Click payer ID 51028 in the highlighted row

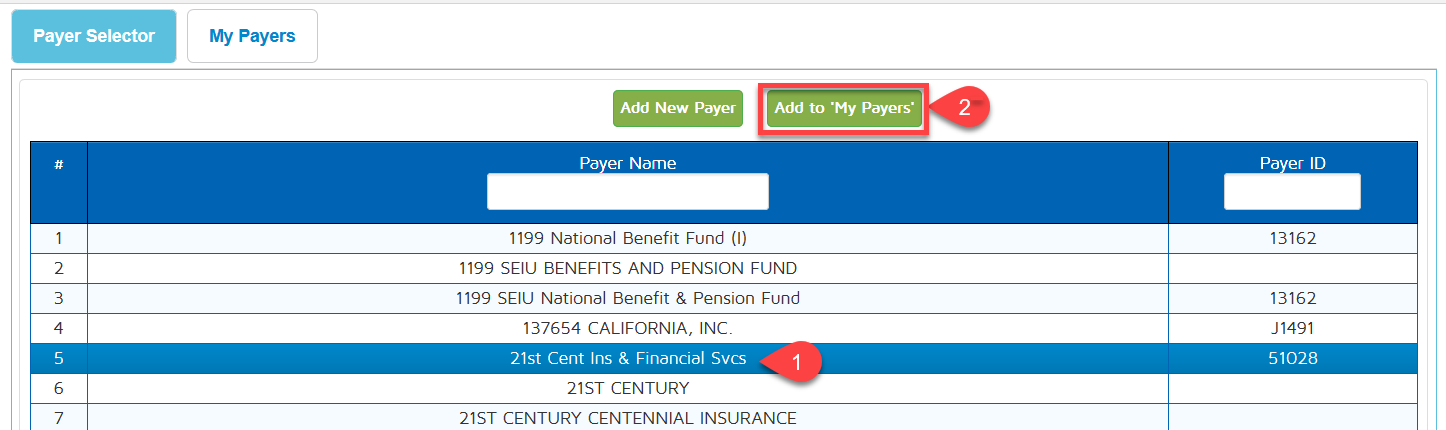point(1292,358)
